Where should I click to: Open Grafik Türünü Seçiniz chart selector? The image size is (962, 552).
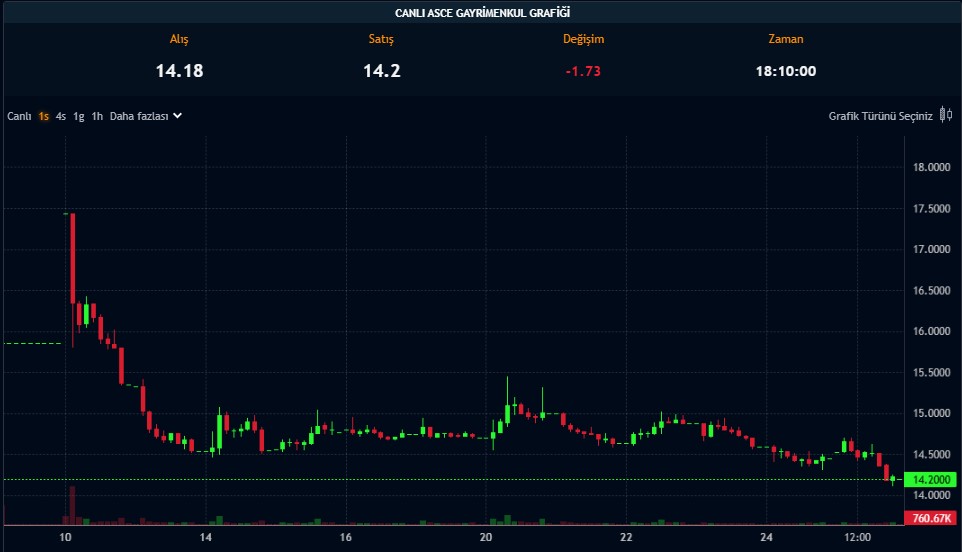pyautogui.click(x=880, y=116)
